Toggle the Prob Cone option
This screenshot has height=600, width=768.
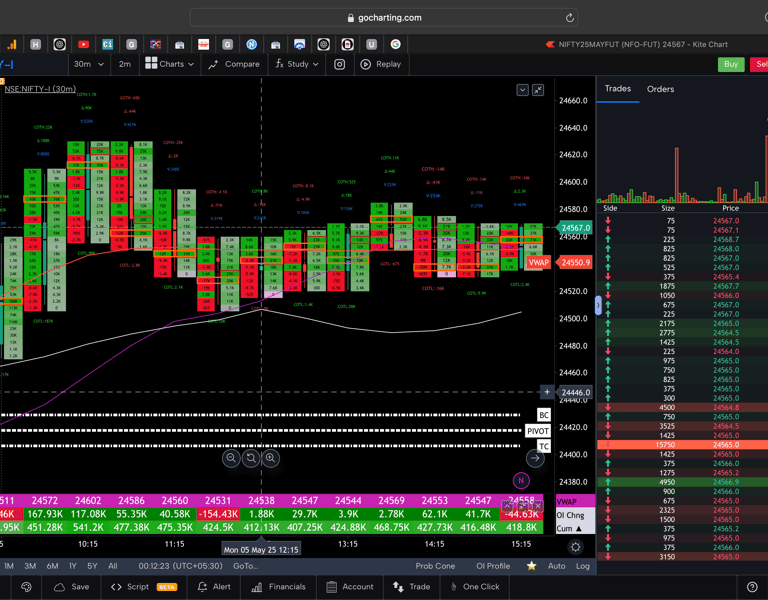(435, 566)
